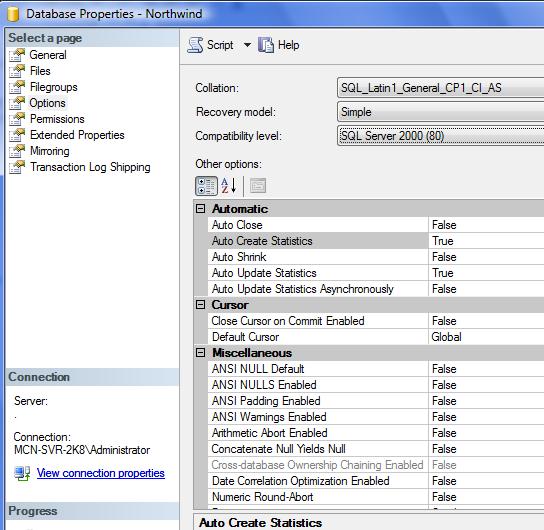This screenshot has height=530, width=544.
Task: Select Date Correlation Optimization Enabled row
Action: 376,481
